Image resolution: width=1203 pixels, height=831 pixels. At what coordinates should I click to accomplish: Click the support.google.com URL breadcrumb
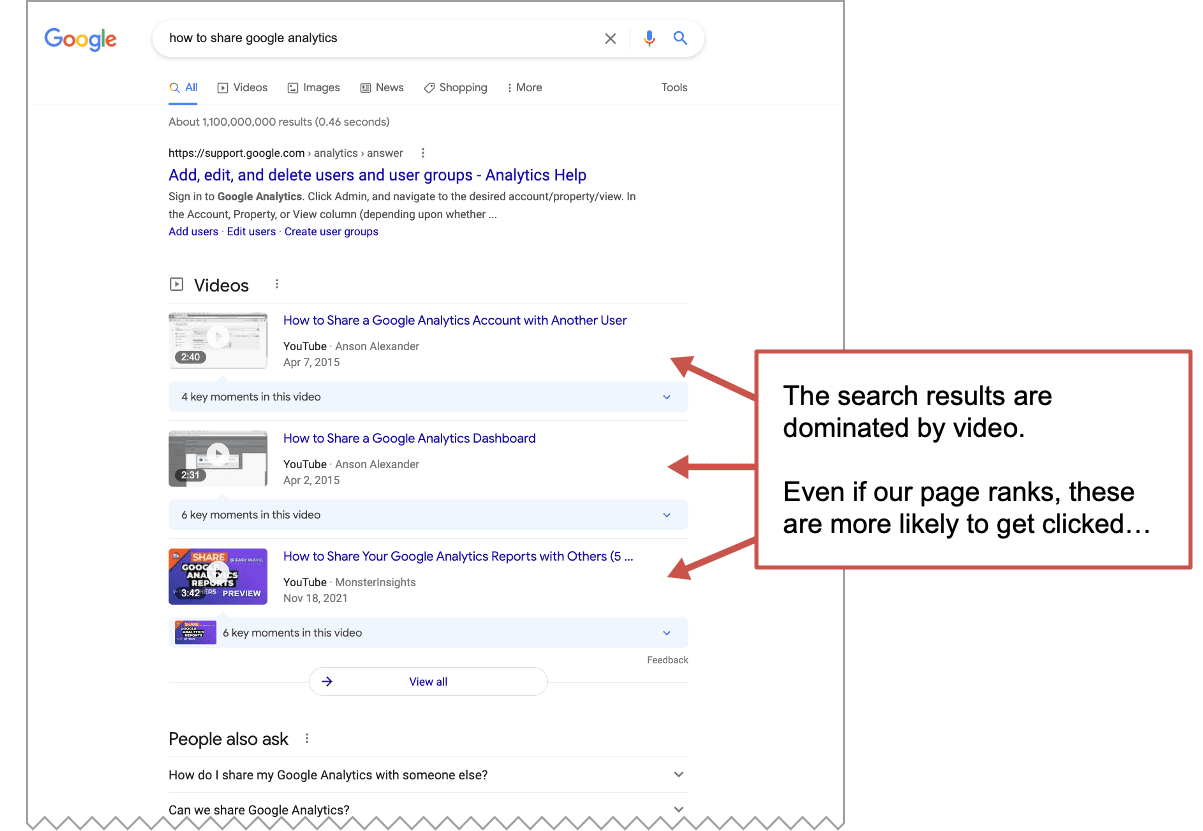(286, 153)
